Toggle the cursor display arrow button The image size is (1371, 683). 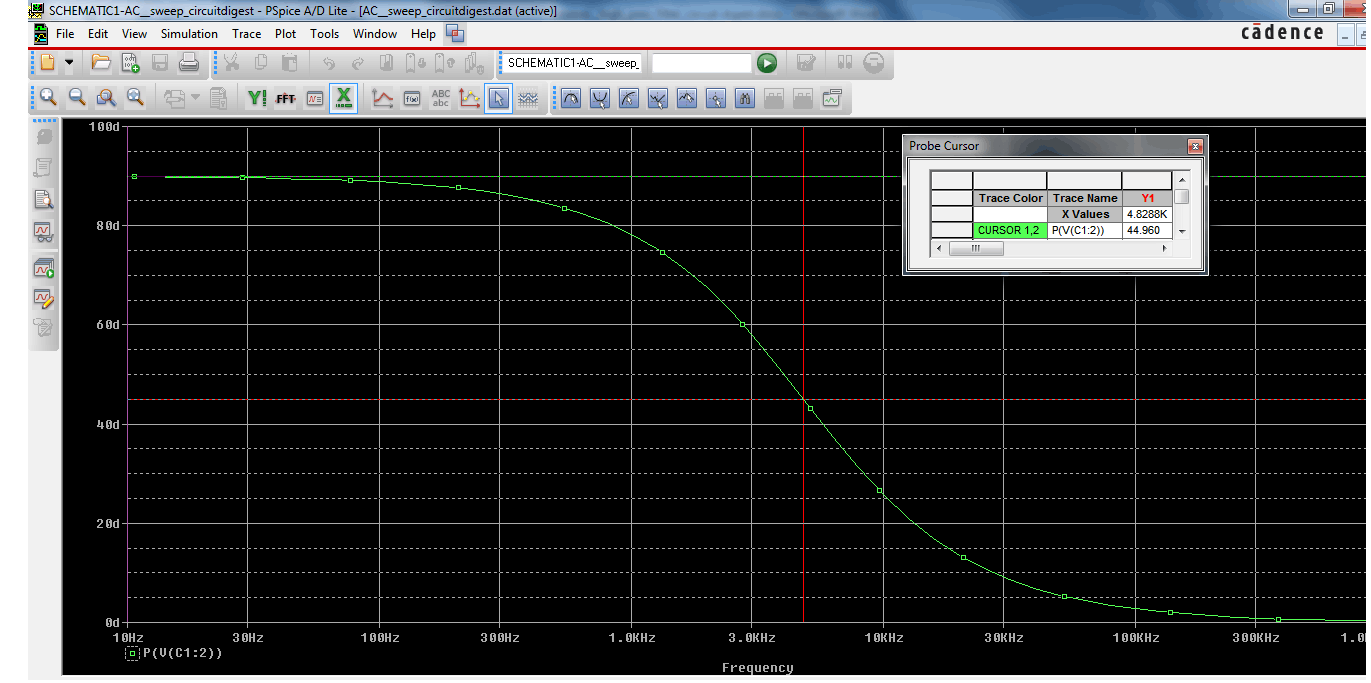(x=498, y=98)
